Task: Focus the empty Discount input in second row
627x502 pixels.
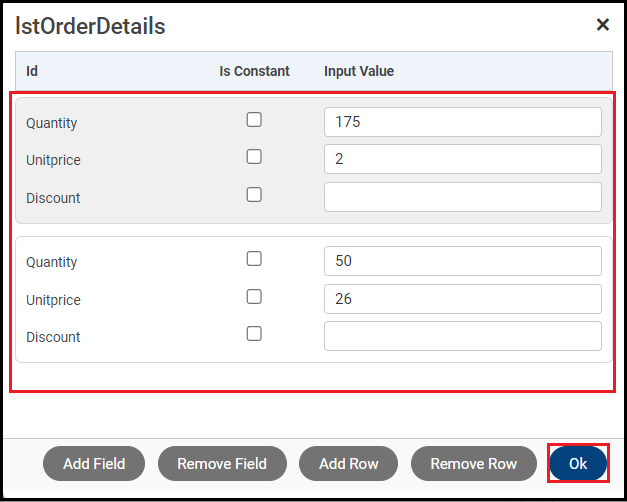Action: click(x=462, y=336)
